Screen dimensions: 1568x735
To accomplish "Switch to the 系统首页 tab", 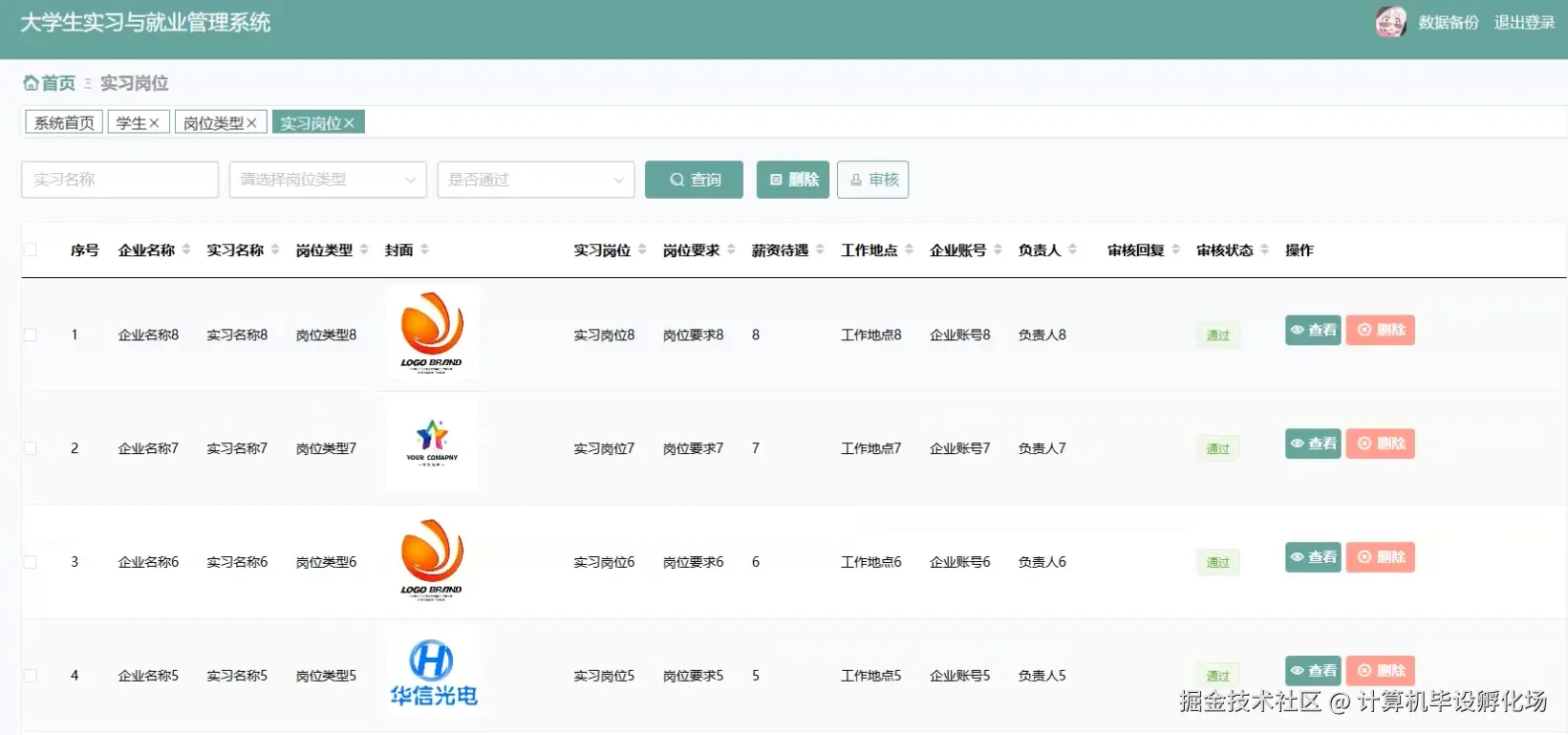I will pos(64,122).
